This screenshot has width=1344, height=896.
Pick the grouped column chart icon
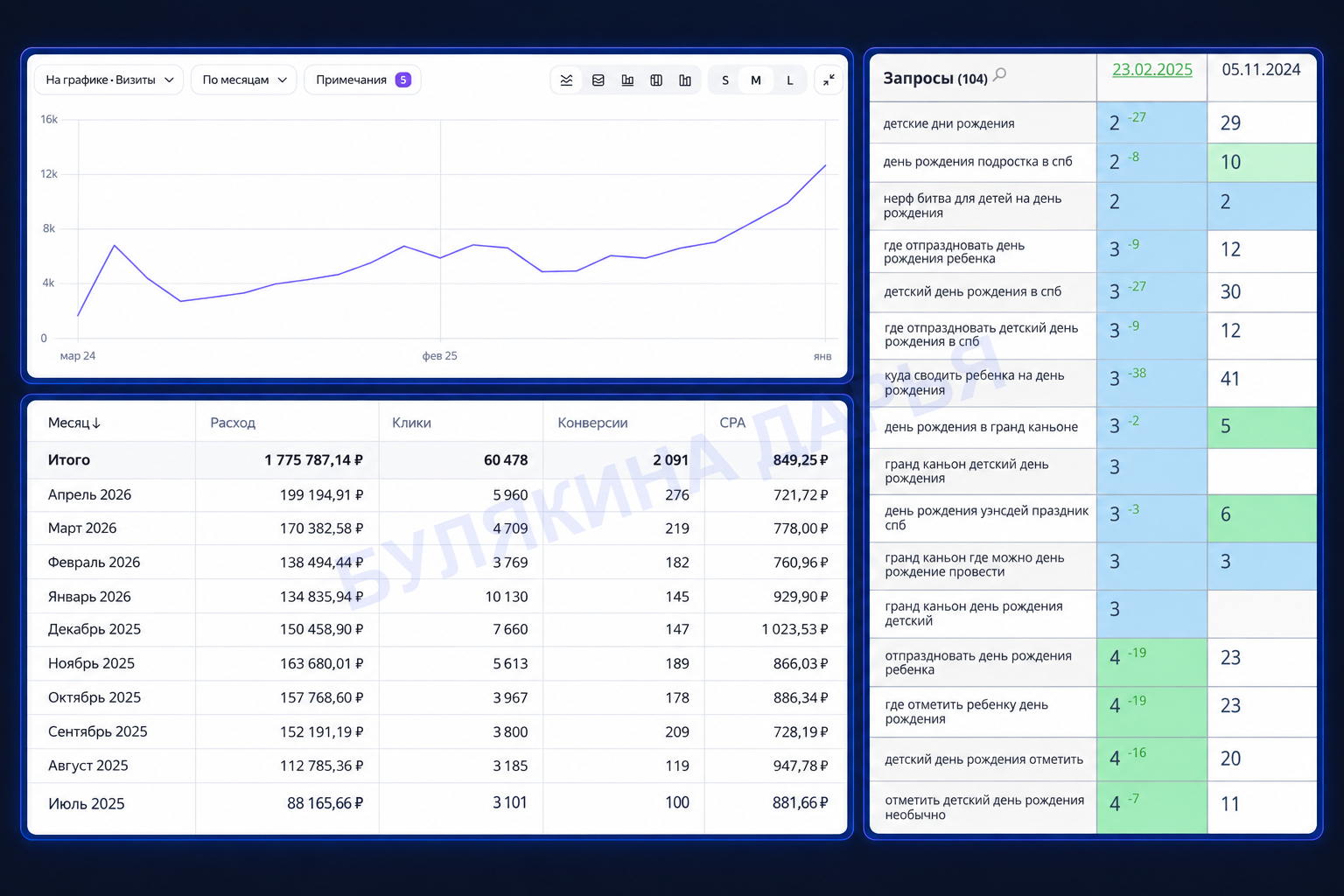[685, 80]
